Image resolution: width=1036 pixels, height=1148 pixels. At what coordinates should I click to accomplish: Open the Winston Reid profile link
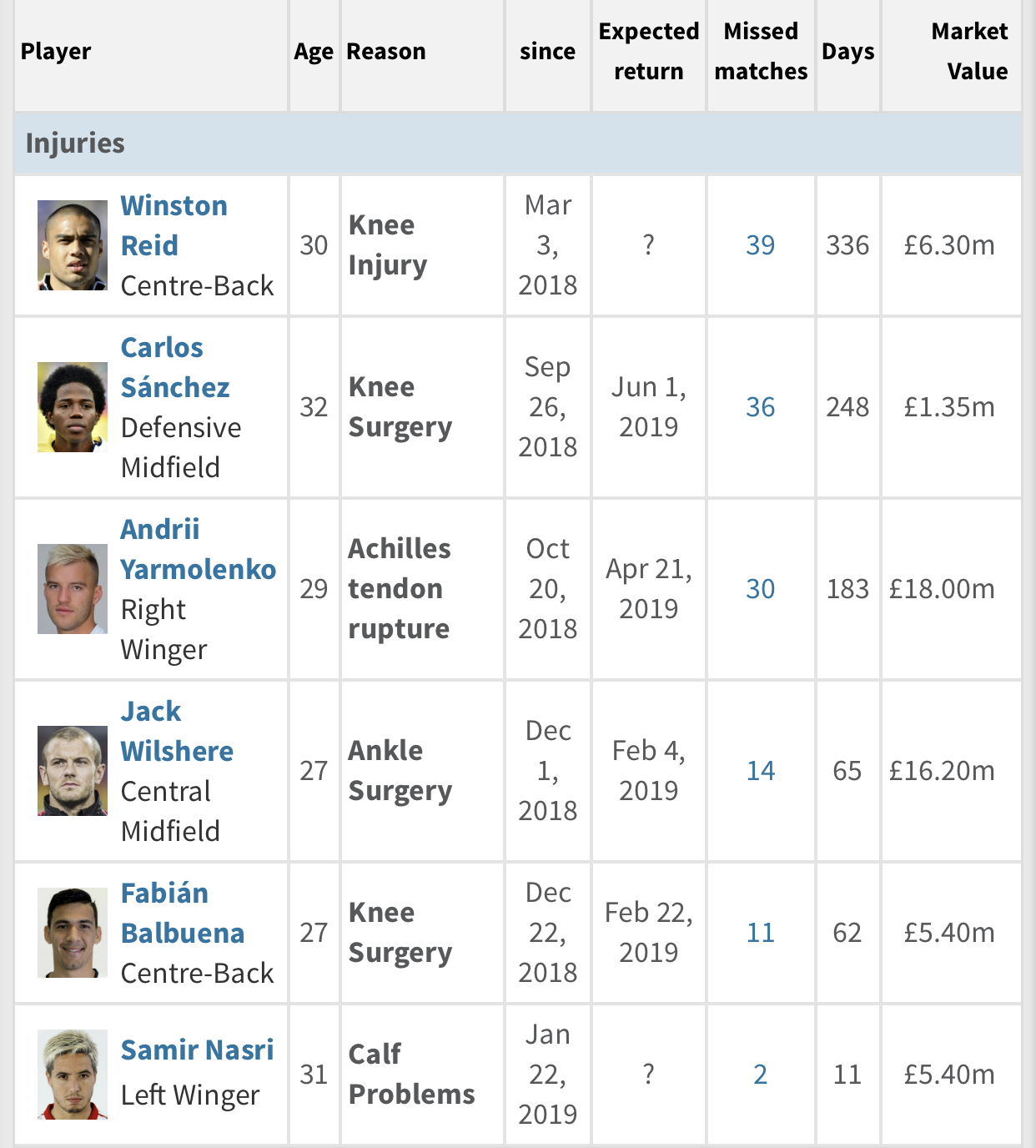[174, 225]
